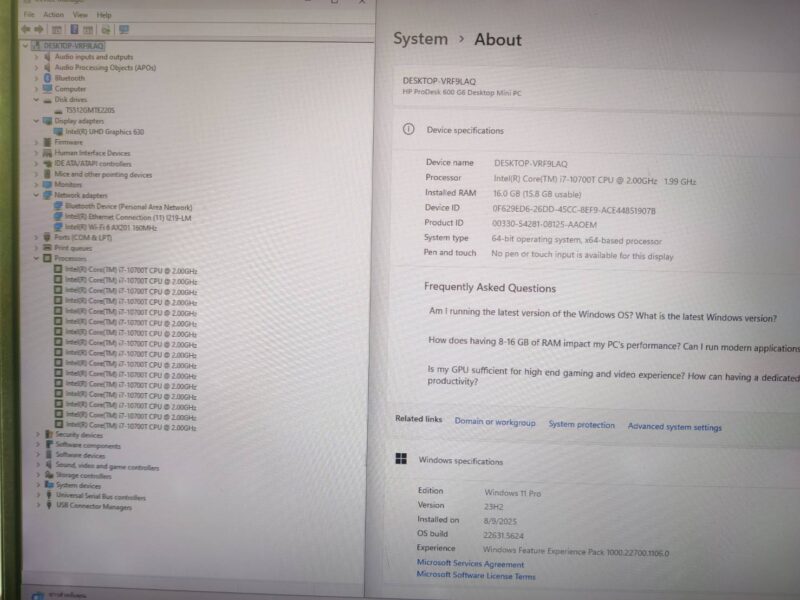Collapse the Processors category
The width and height of the screenshot is (800, 600).
(36, 259)
